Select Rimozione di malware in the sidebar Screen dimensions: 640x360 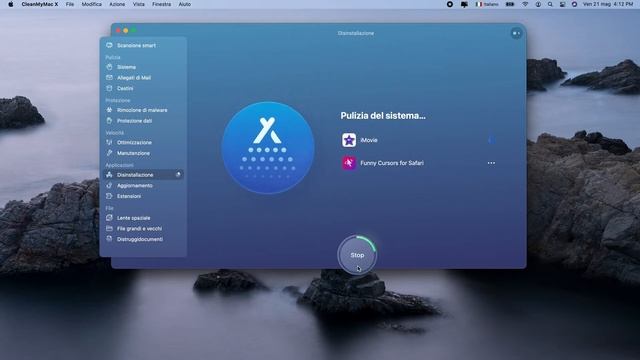pyautogui.click(x=143, y=110)
